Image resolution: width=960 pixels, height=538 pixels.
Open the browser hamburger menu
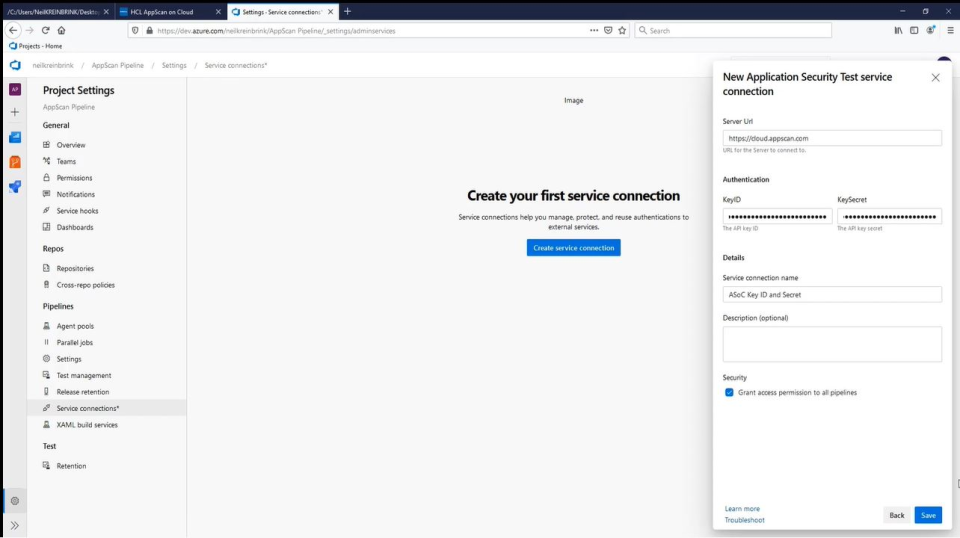click(x=950, y=30)
